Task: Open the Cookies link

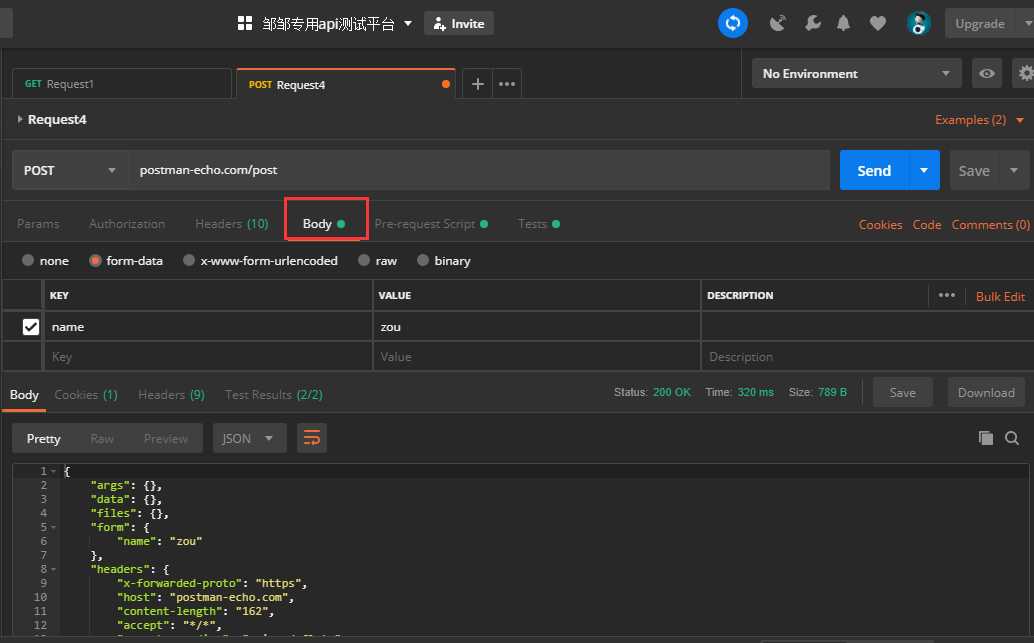Action: click(x=880, y=224)
